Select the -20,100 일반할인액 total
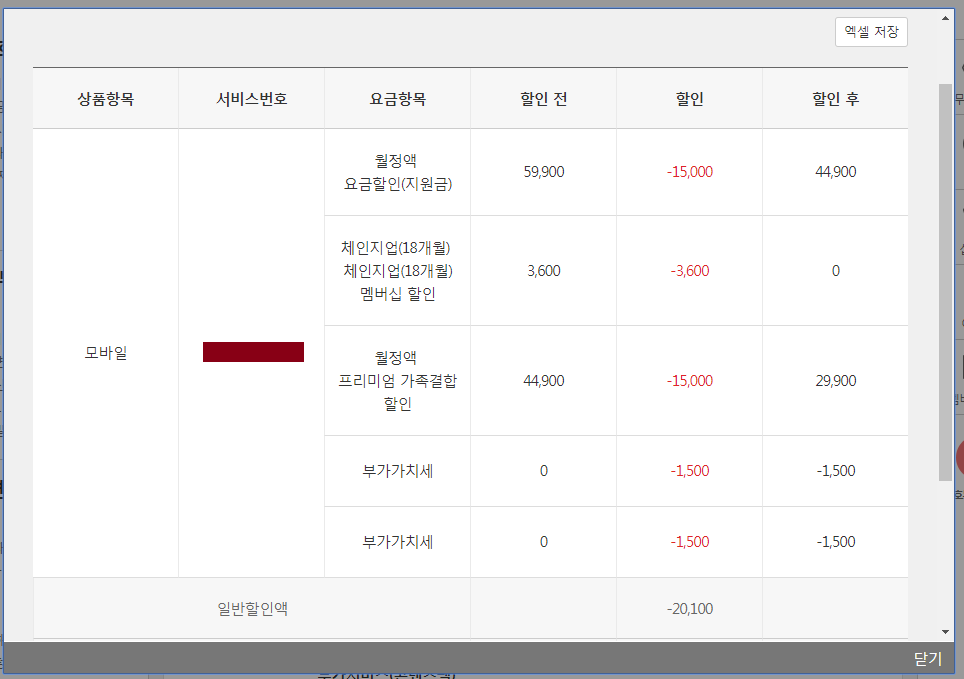The height and width of the screenshot is (679, 964). 689,608
